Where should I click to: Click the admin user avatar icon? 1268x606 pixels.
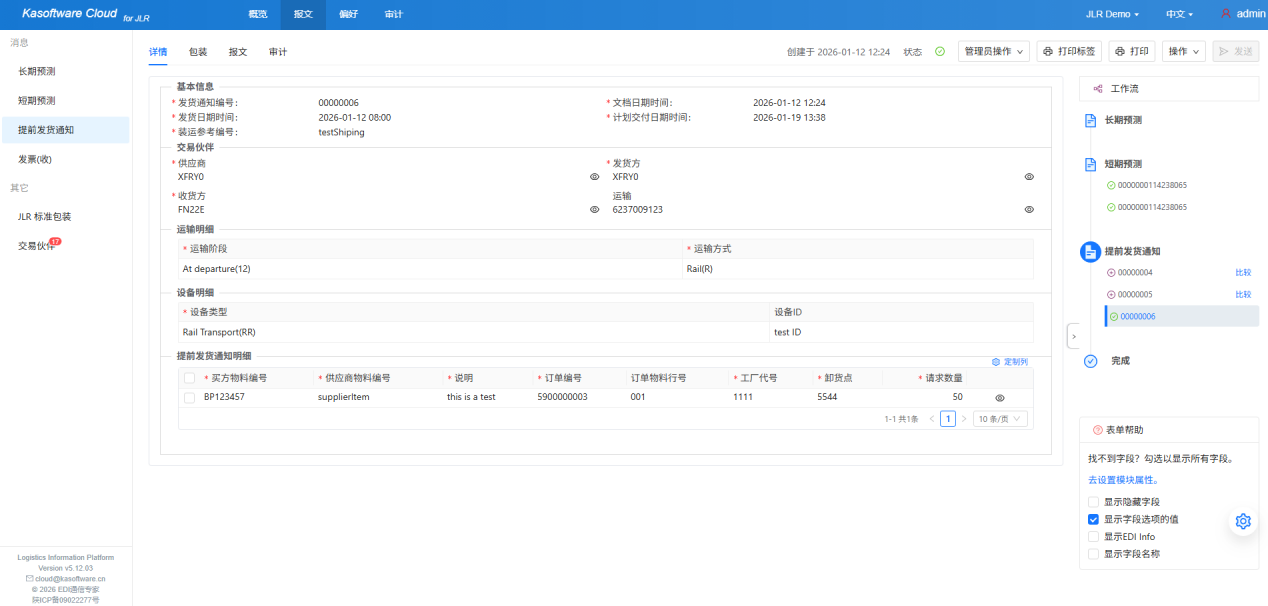click(1226, 14)
